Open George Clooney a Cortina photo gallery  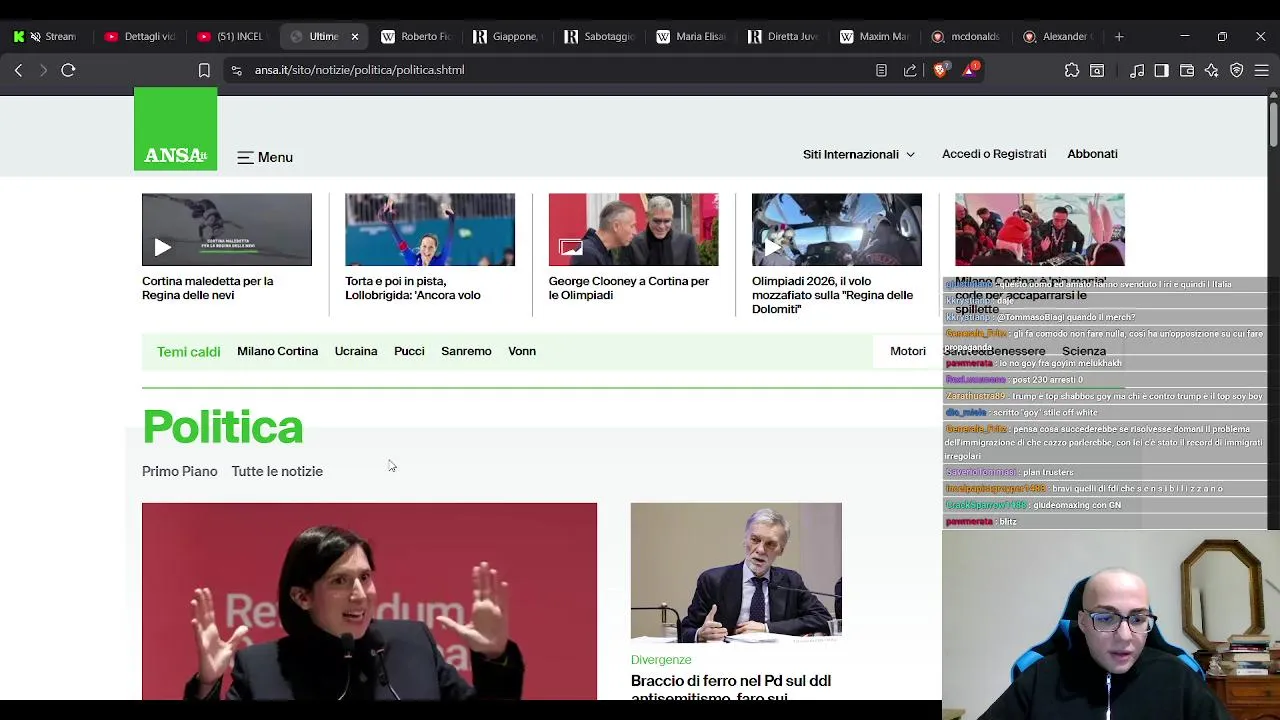pos(633,230)
